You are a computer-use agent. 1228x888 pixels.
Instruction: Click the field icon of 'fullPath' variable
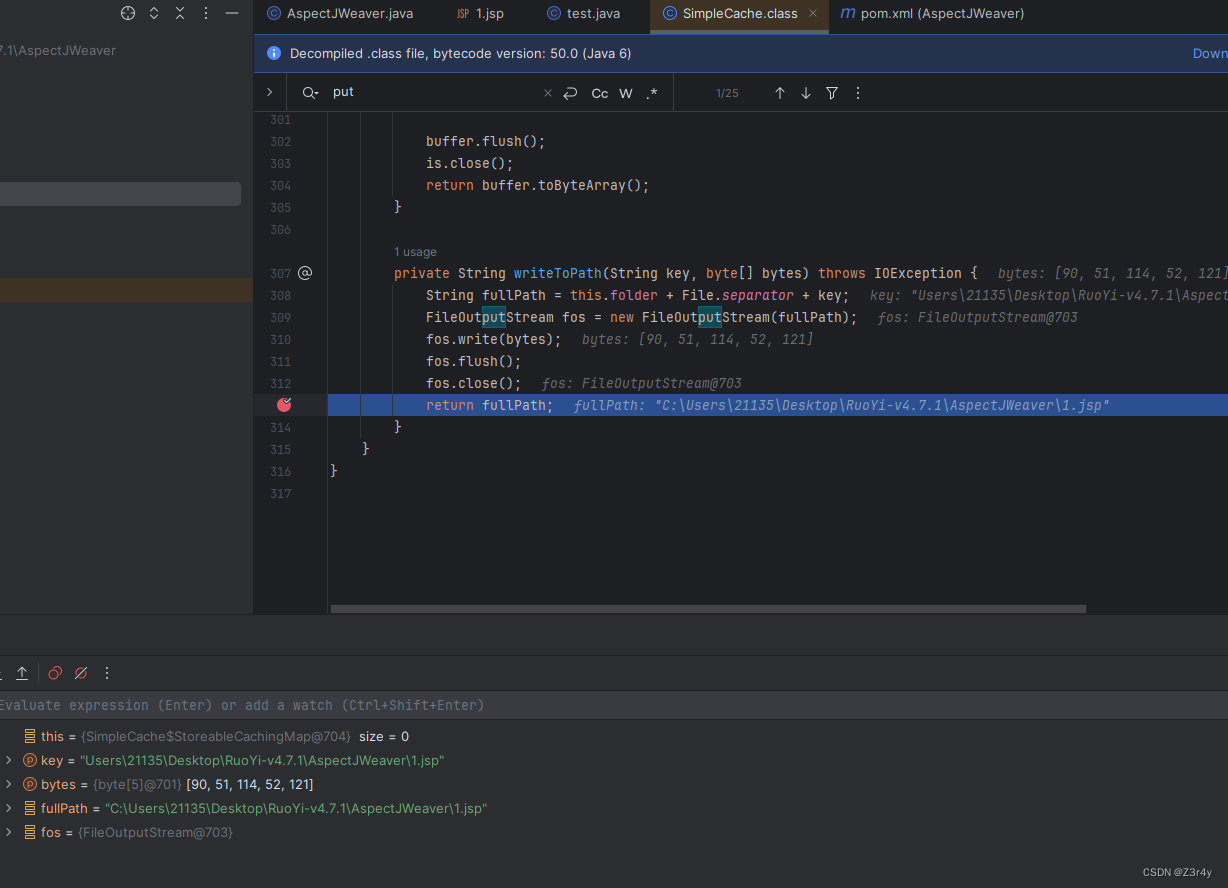(30, 808)
